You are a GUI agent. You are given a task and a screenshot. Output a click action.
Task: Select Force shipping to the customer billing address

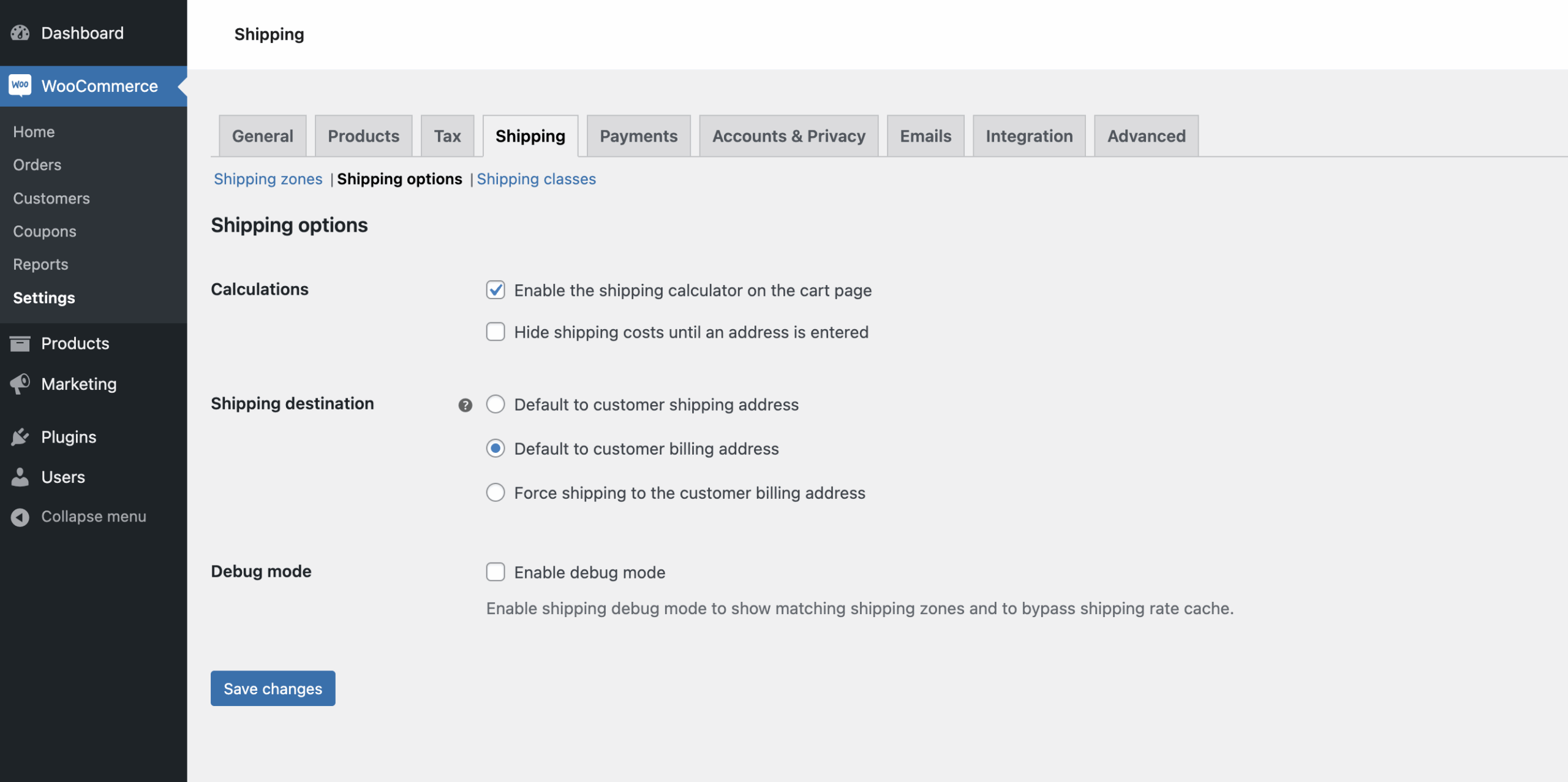tap(496, 492)
